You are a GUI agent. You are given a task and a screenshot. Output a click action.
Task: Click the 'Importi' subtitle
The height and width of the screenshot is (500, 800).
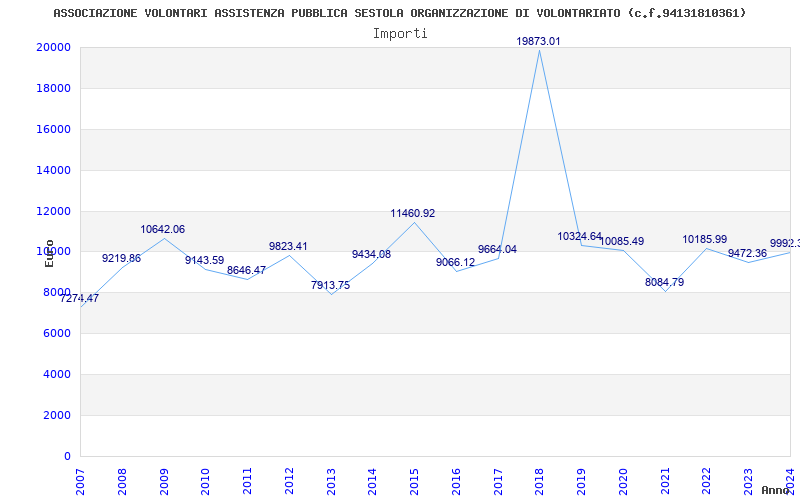click(x=400, y=34)
